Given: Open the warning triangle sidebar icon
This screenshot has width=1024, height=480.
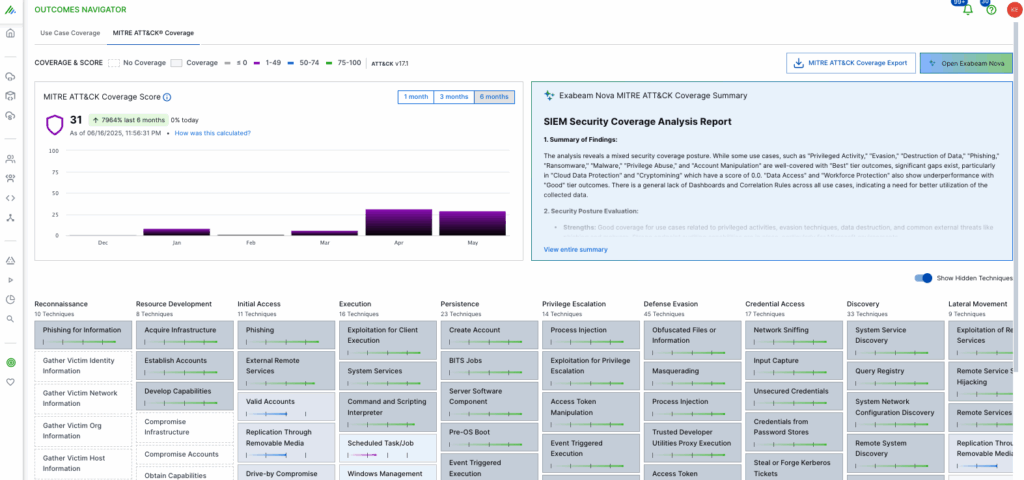Looking at the screenshot, I should tap(10, 261).
